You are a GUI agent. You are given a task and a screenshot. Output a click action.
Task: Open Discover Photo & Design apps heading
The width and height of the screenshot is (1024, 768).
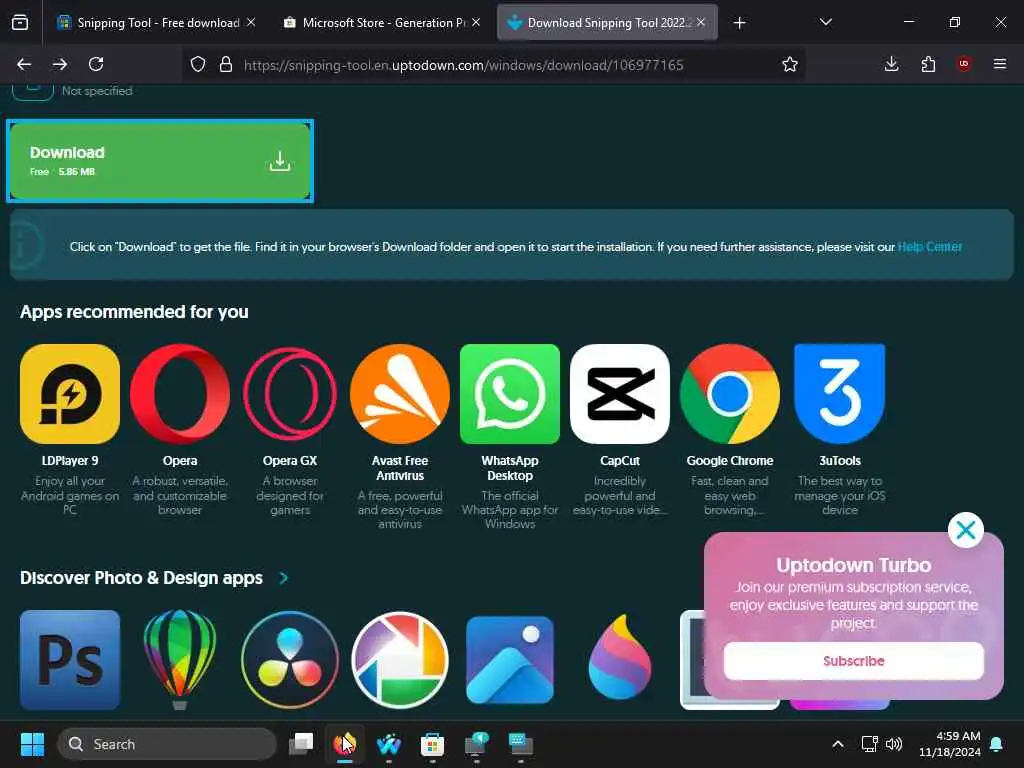pyautogui.click(x=141, y=578)
